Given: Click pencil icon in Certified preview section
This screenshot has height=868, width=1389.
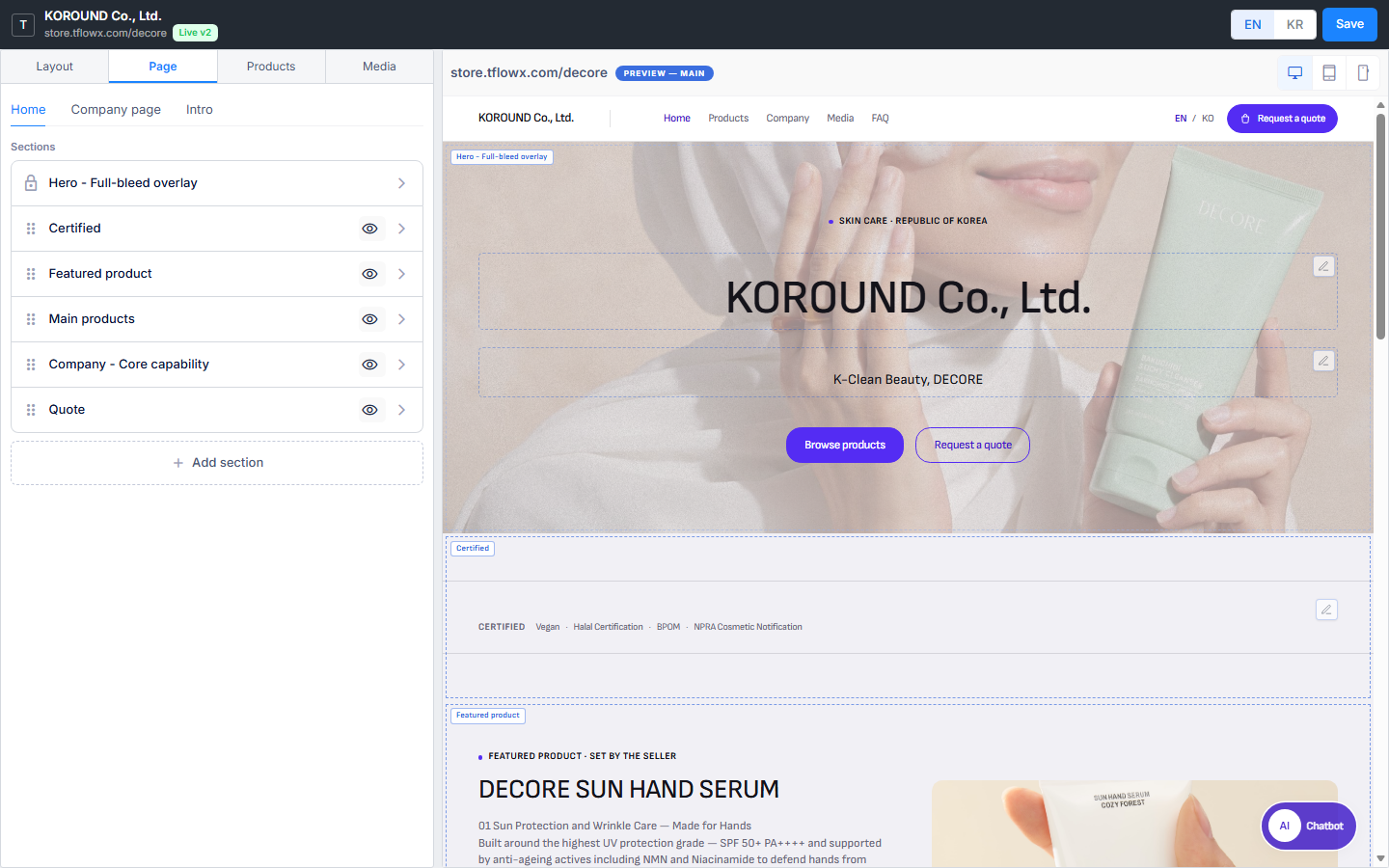Looking at the screenshot, I should tap(1327, 610).
